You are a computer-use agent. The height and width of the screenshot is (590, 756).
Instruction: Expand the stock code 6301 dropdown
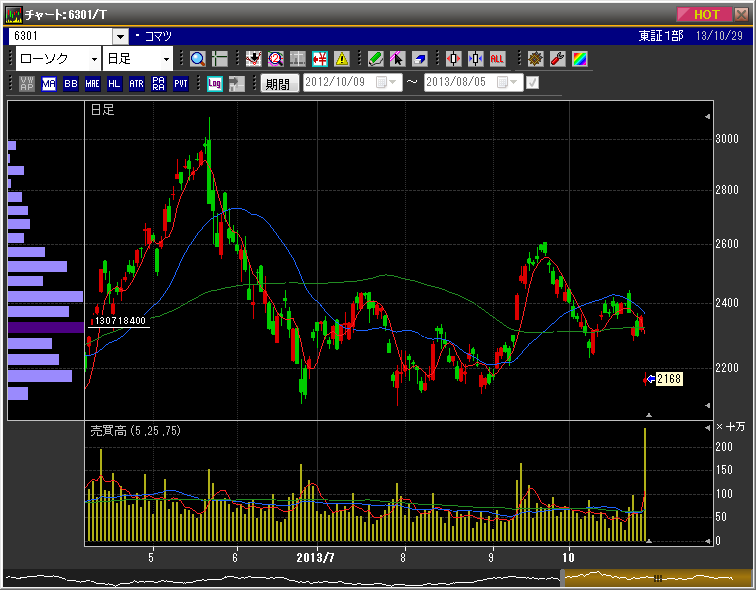121,36
